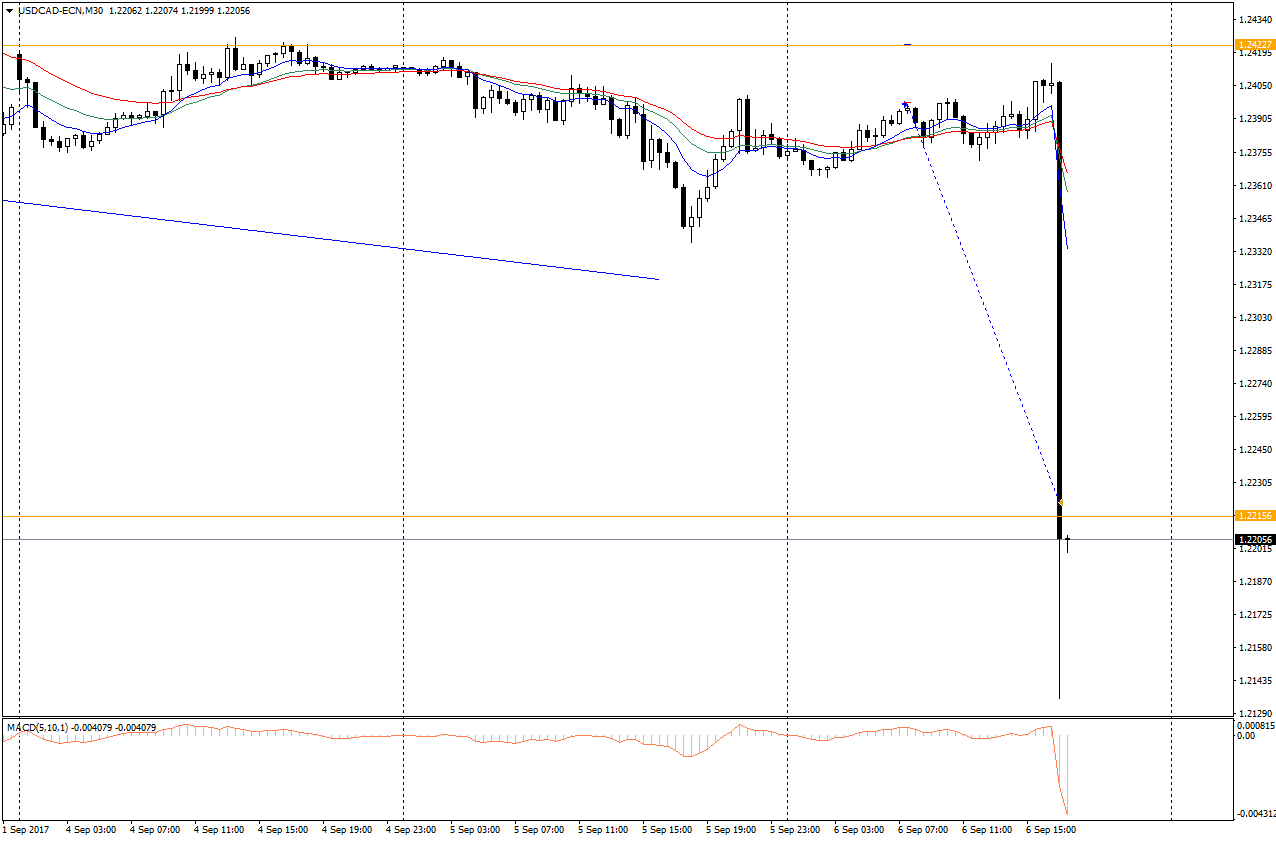Click the 1.23030 price axis label
Image resolution: width=1276 pixels, height=841 pixels.
pyautogui.click(x=1255, y=317)
